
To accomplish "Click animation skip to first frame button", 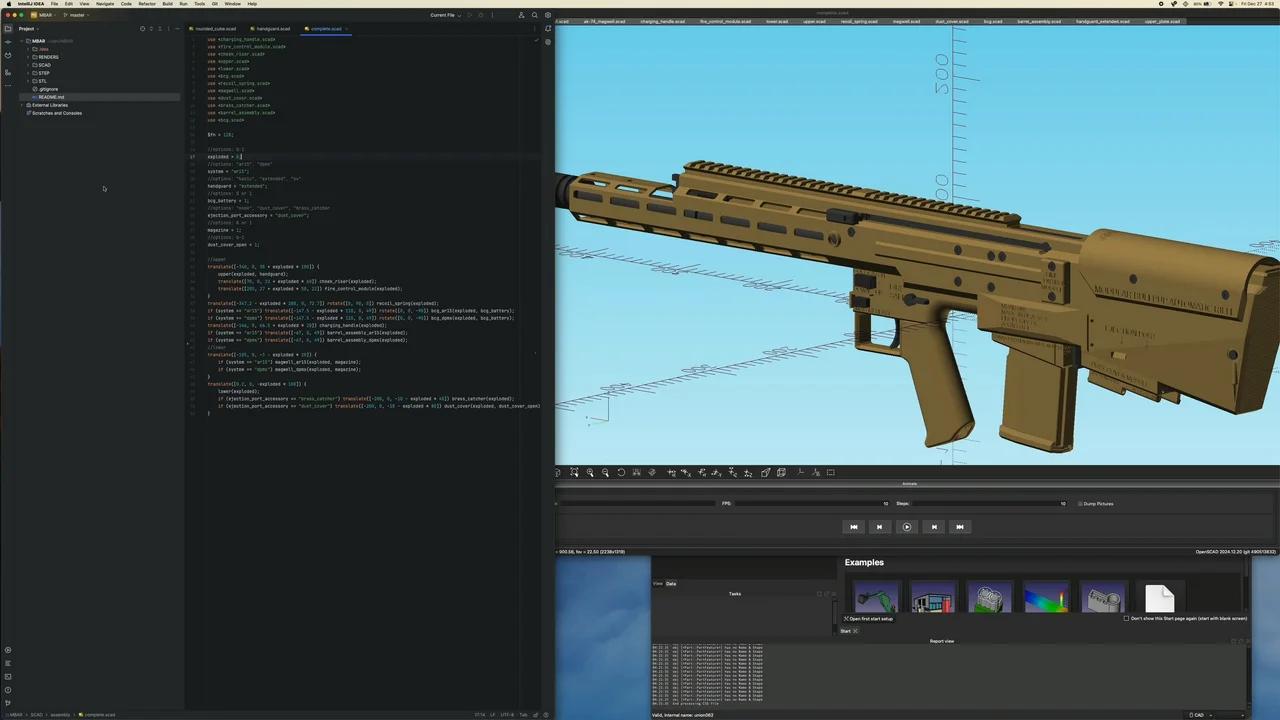I will tap(853, 527).
